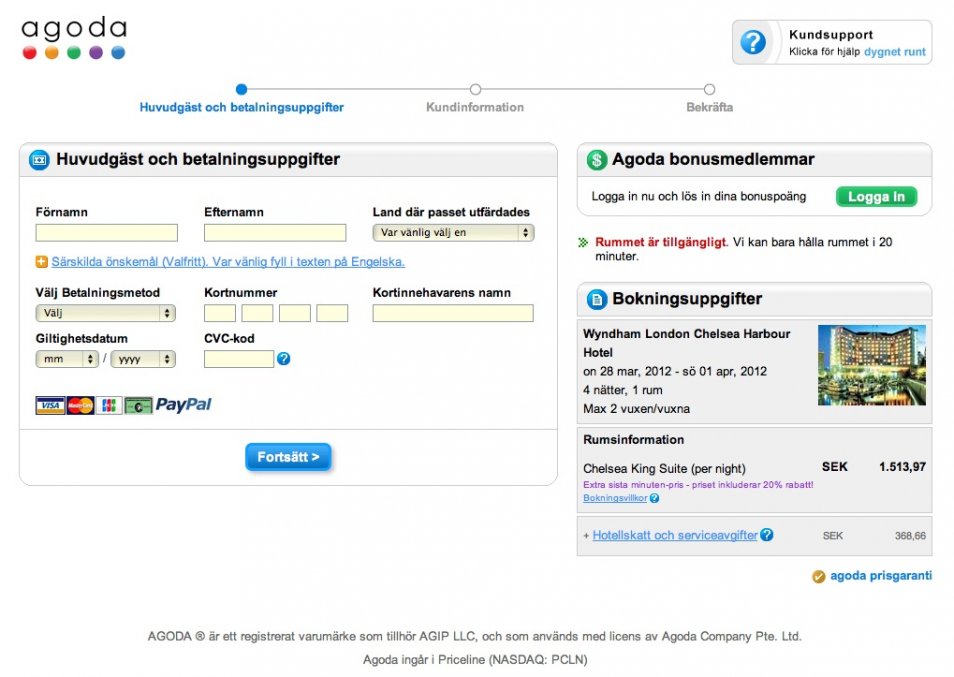The height and width of the screenshot is (677, 954).
Task: Click the Huvudgäst section header icon
Action: pos(40,160)
